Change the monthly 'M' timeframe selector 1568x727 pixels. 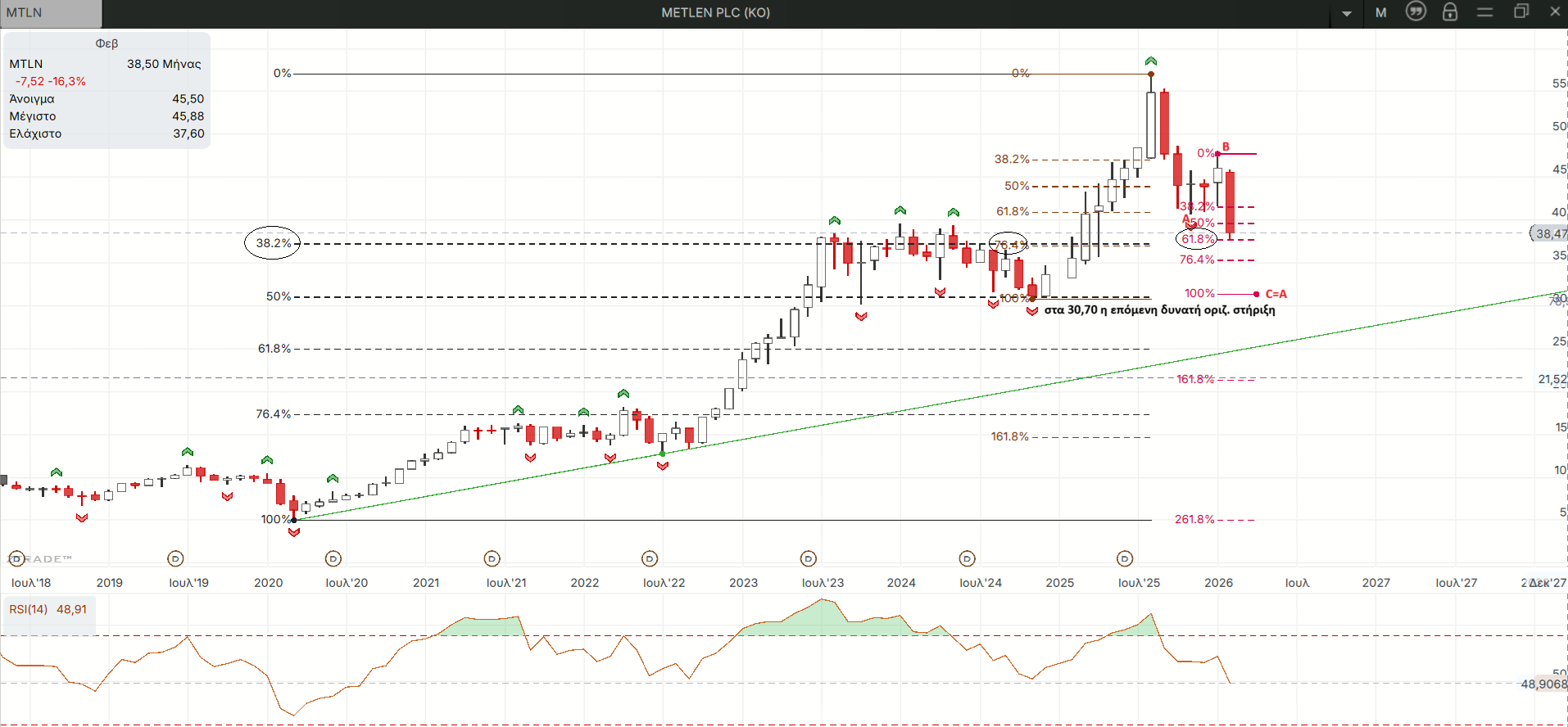point(1381,13)
